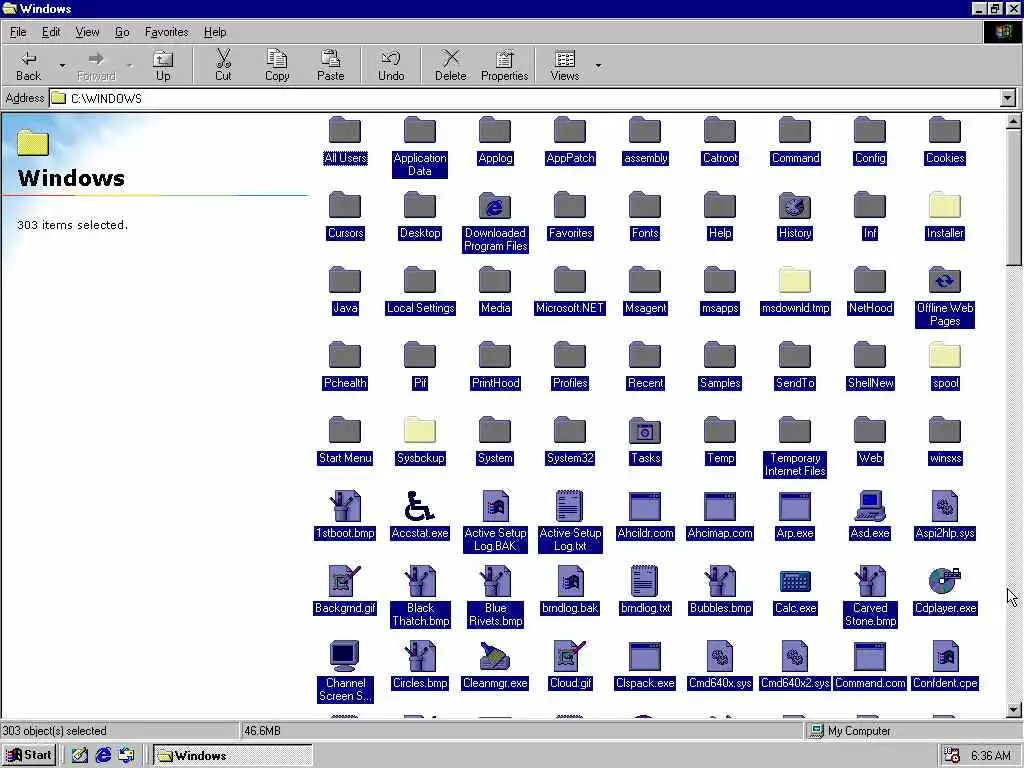Open the Back history dropdown arrow
The height and width of the screenshot is (768, 1024).
point(62,66)
